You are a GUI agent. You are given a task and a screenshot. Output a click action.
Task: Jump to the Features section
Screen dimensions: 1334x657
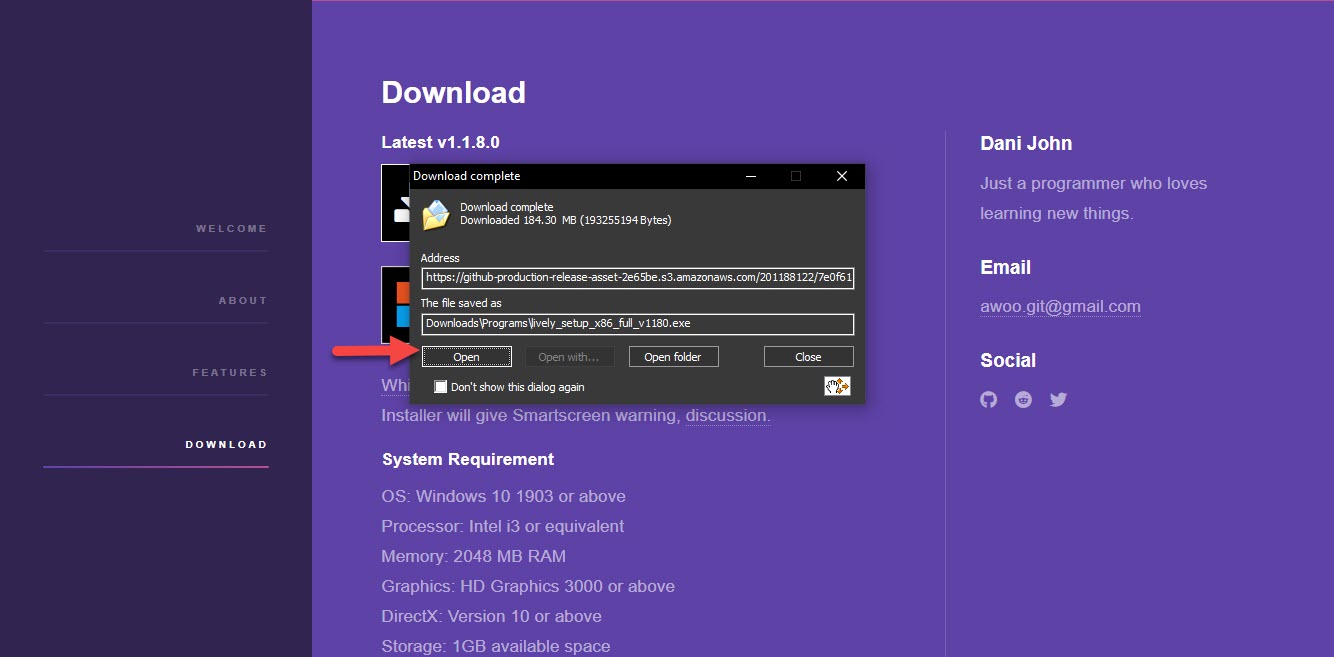click(x=230, y=373)
